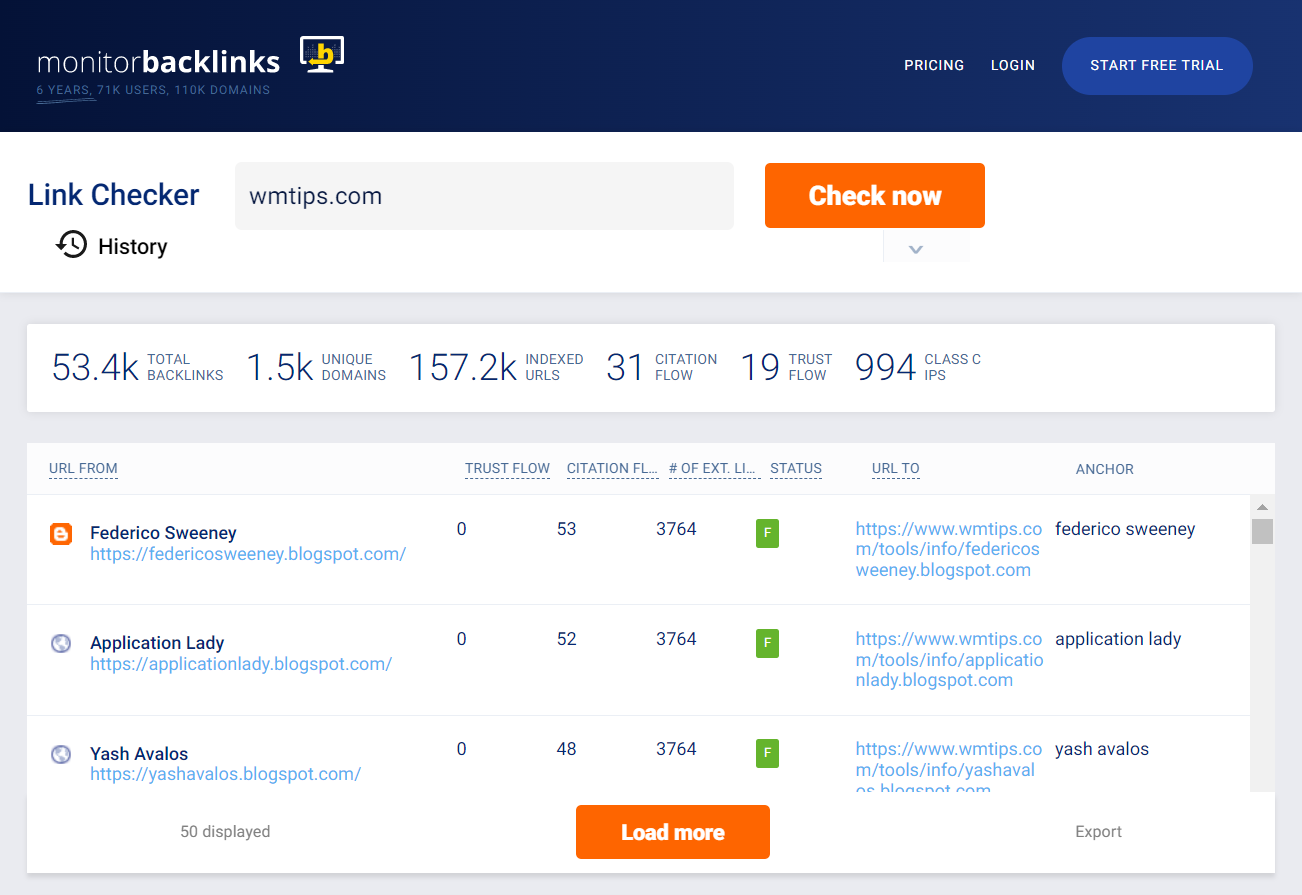Click the green F badge on Yash Avalos row
Viewport: 1302px width, 895px height.
click(x=767, y=754)
